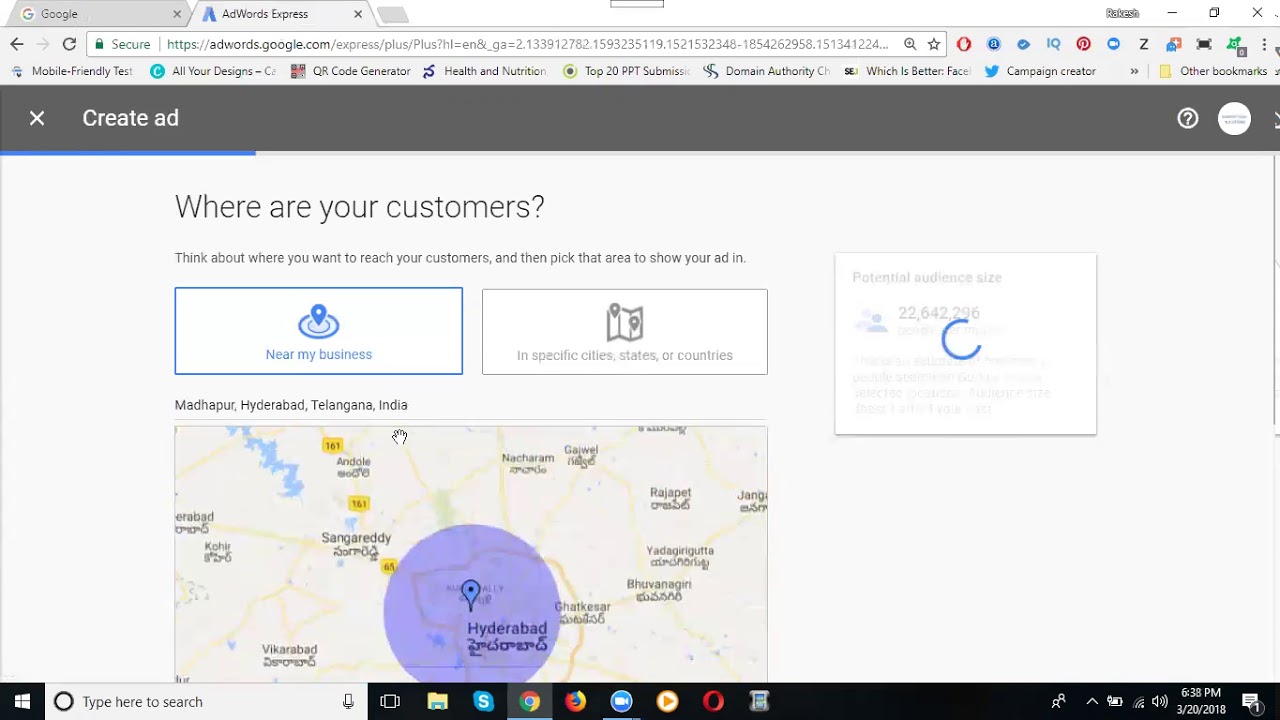Open the Other bookmarks folder

[1213, 71]
